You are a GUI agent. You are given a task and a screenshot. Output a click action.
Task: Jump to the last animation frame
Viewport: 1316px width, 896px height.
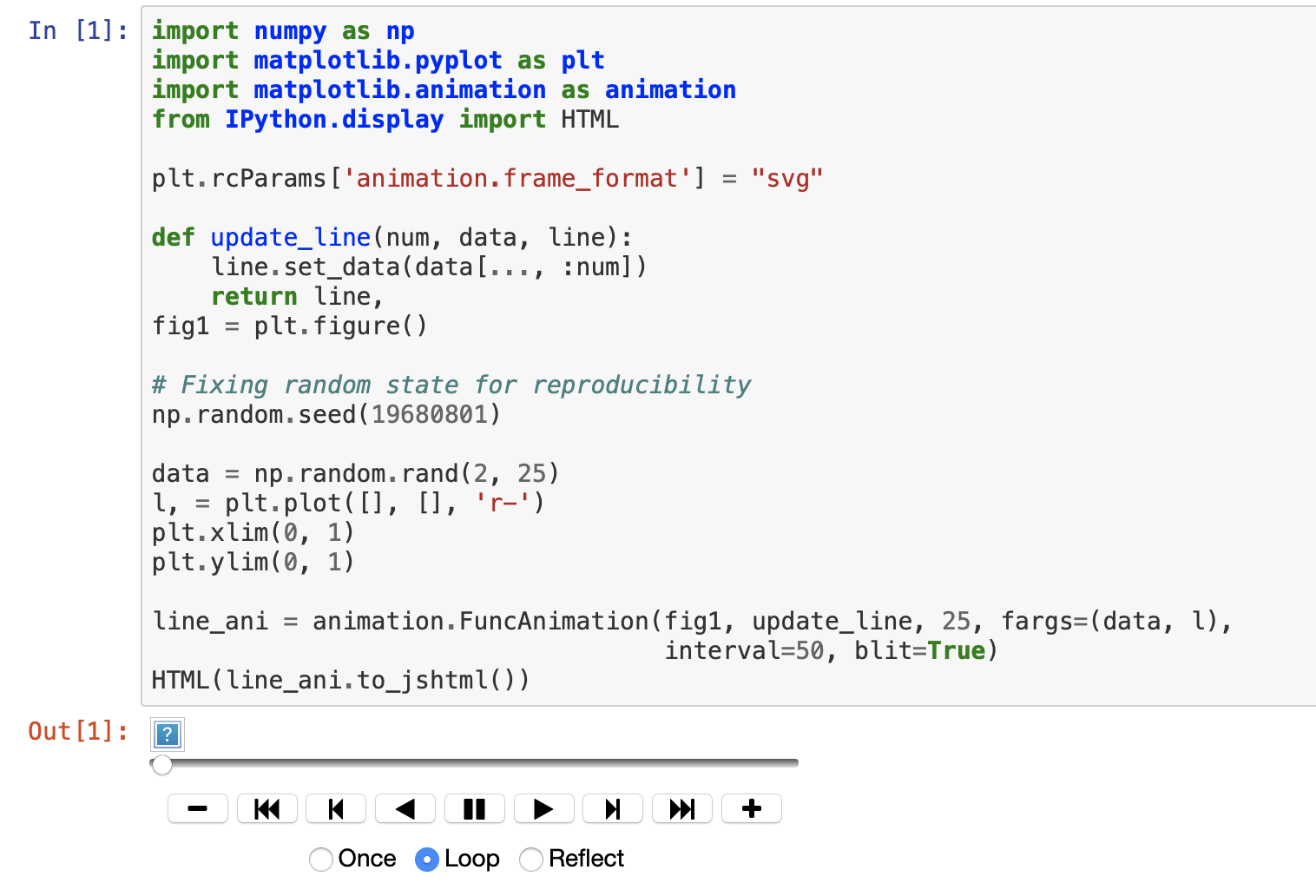[x=682, y=808]
